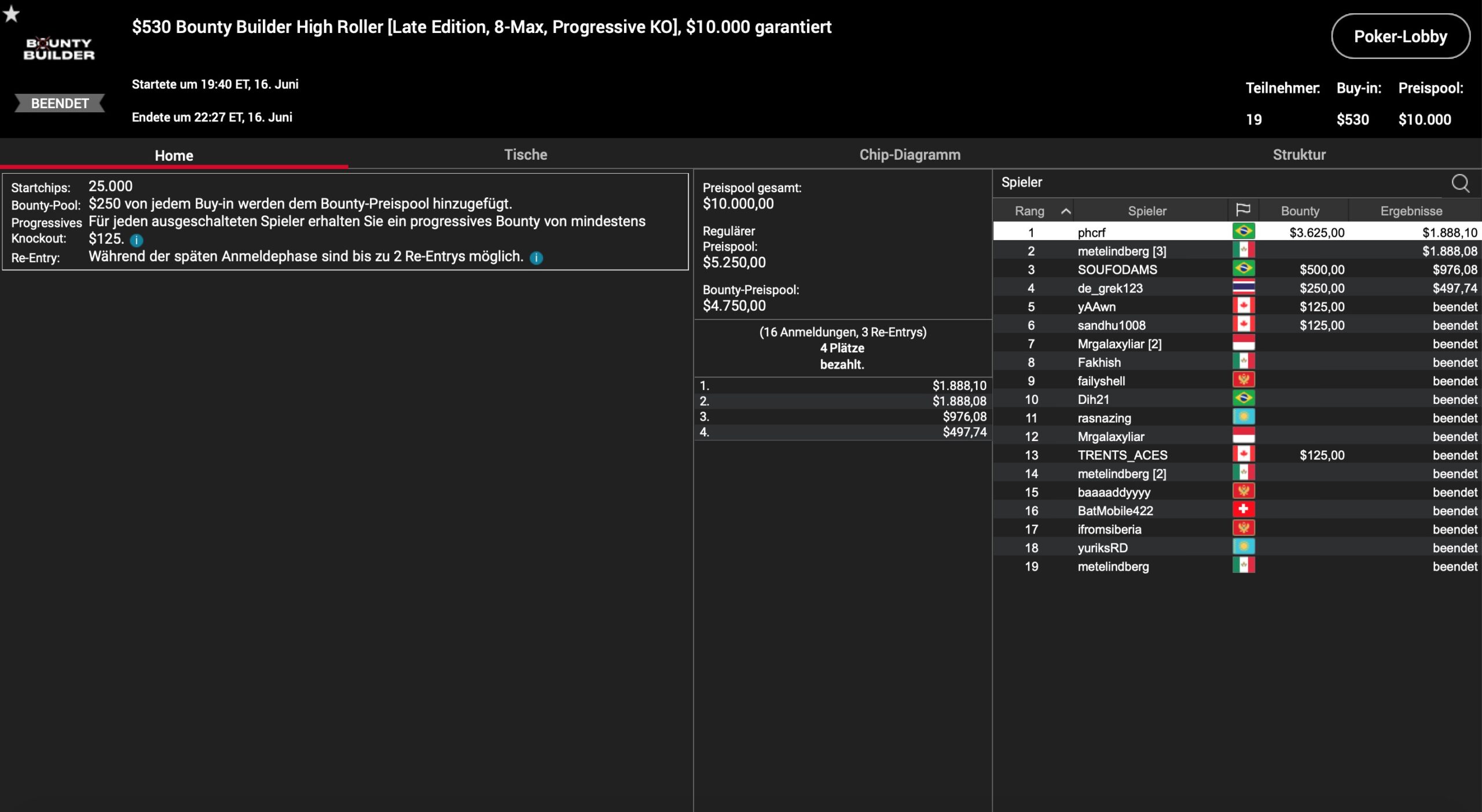The width and height of the screenshot is (1482, 812).
Task: Click the Poker-Lobby button
Action: tap(1400, 36)
